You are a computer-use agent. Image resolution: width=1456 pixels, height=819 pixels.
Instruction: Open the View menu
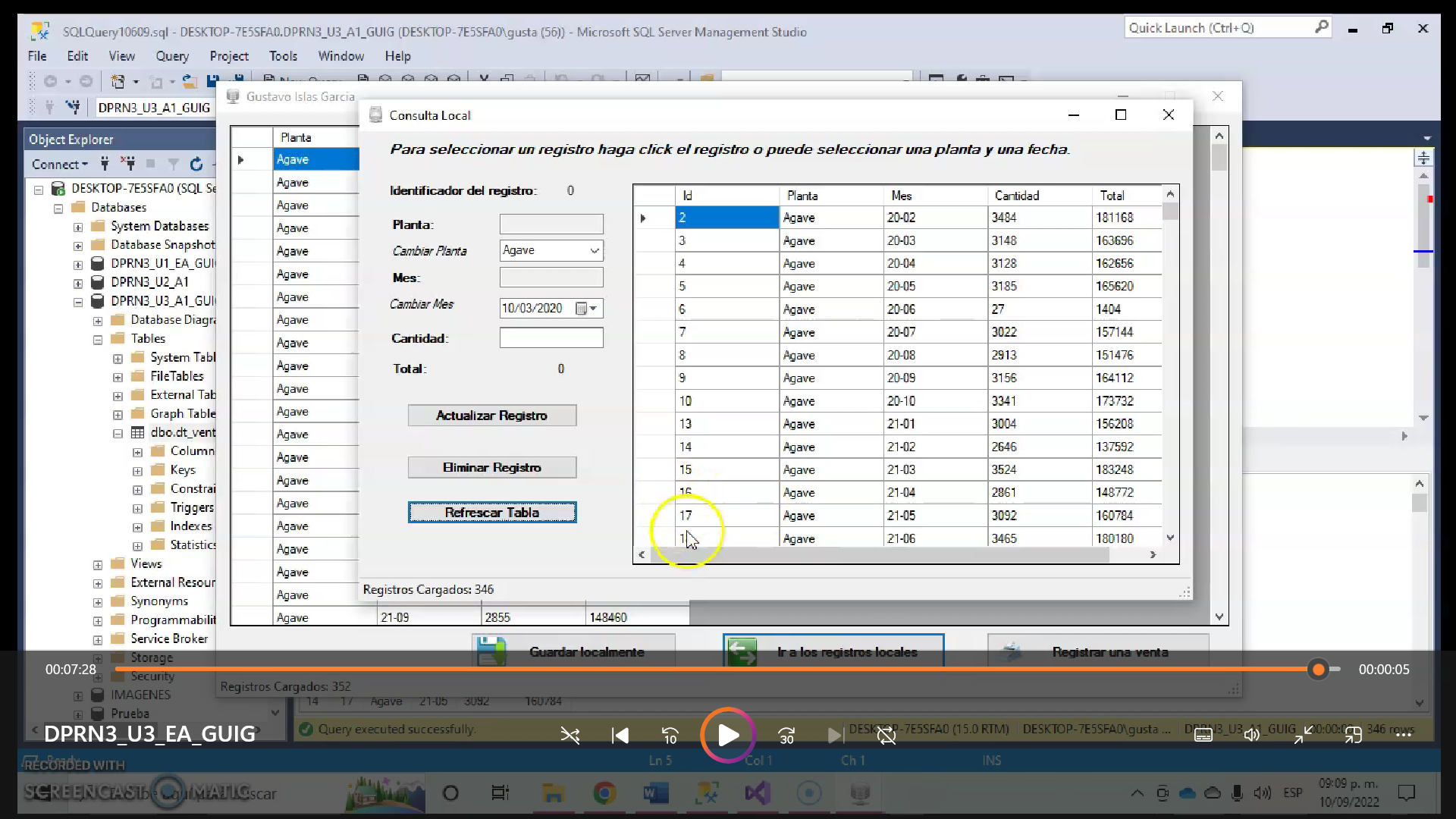121,56
